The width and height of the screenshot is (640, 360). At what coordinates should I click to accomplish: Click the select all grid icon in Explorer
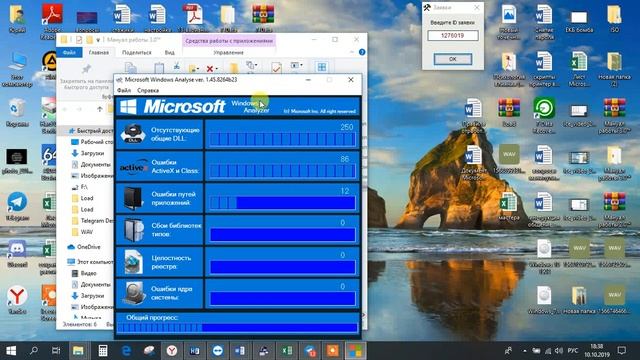pos(322,67)
